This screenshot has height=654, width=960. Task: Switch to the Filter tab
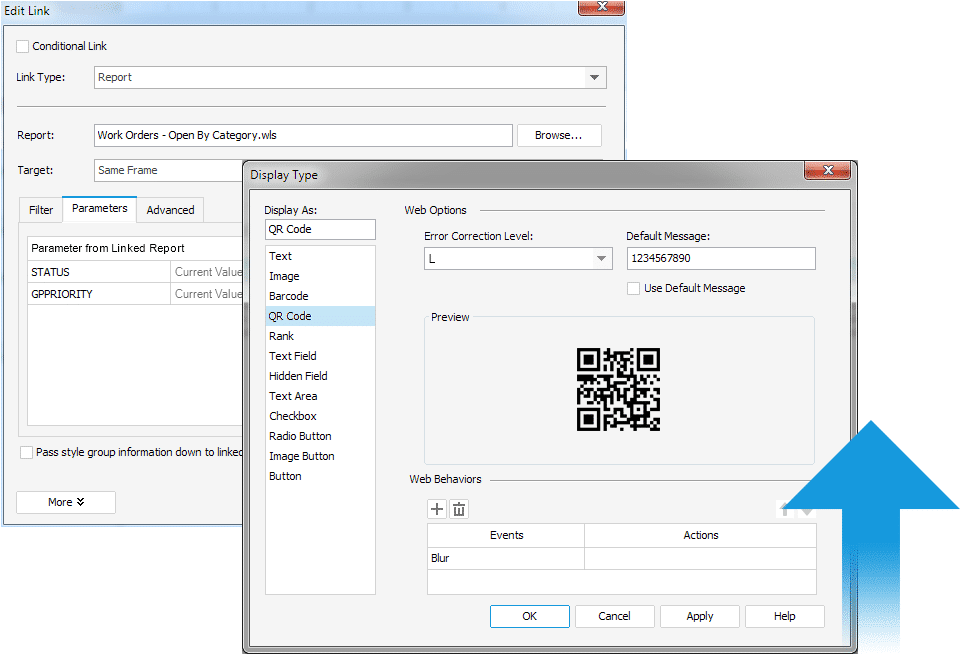click(x=41, y=210)
